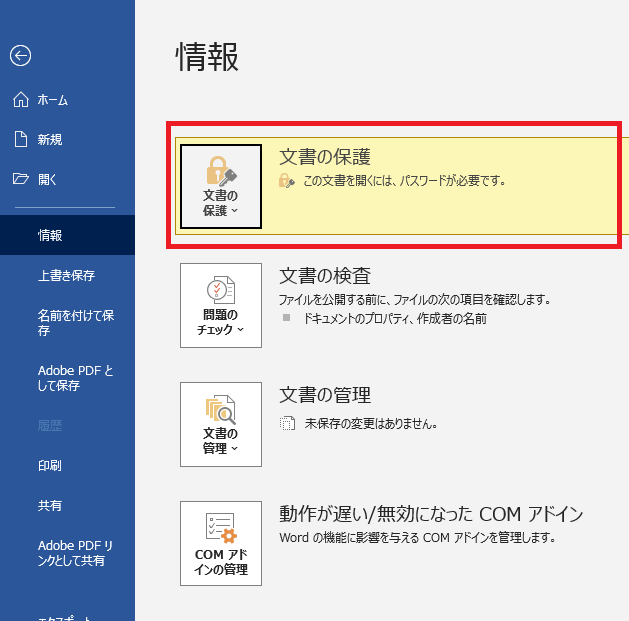Image resolution: width=629 pixels, height=621 pixels.
Task: Expand the 文書の保護 dropdown chevron
Action: tap(235, 210)
